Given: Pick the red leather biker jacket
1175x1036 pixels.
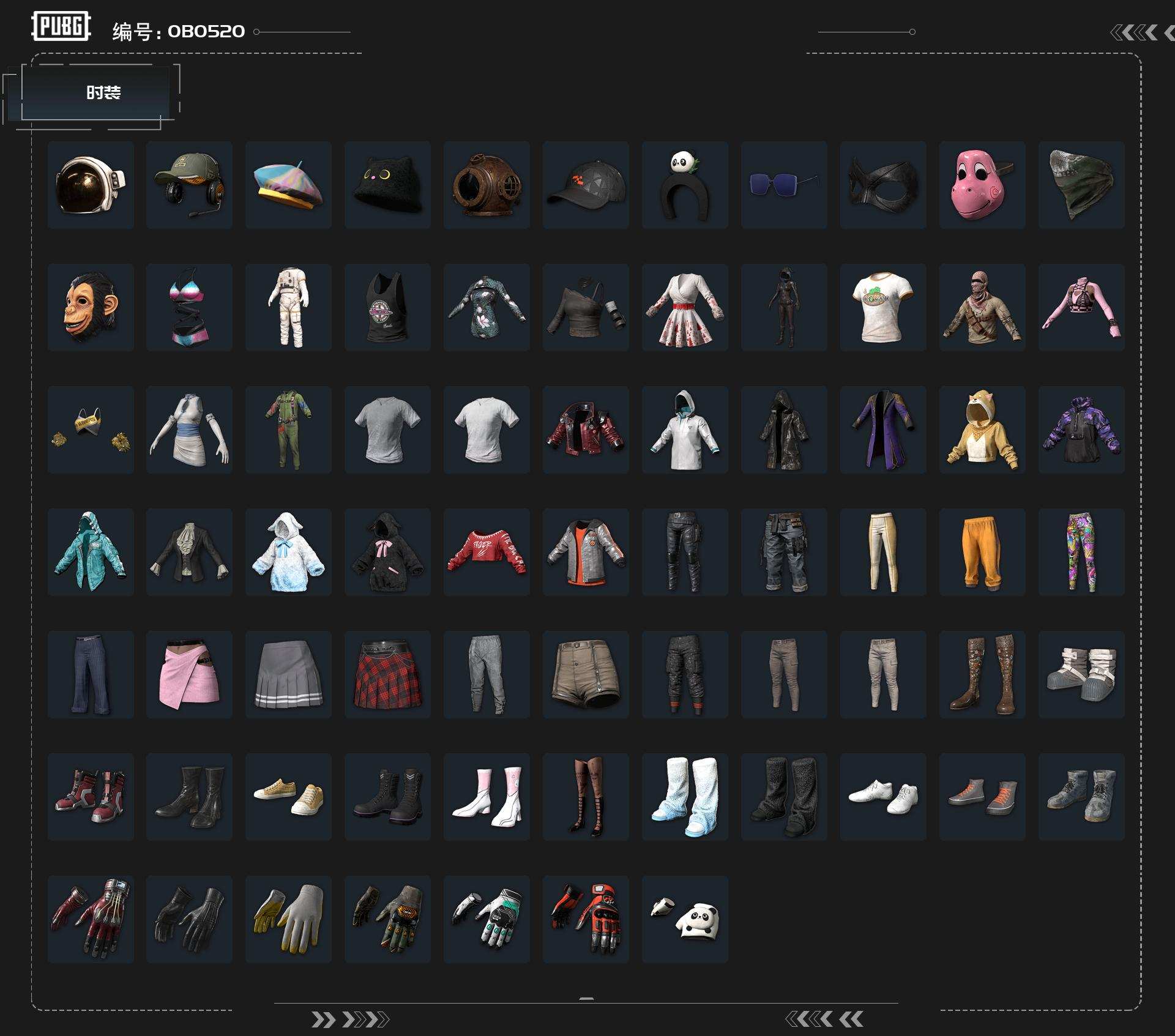Looking at the screenshot, I should pos(586,430).
